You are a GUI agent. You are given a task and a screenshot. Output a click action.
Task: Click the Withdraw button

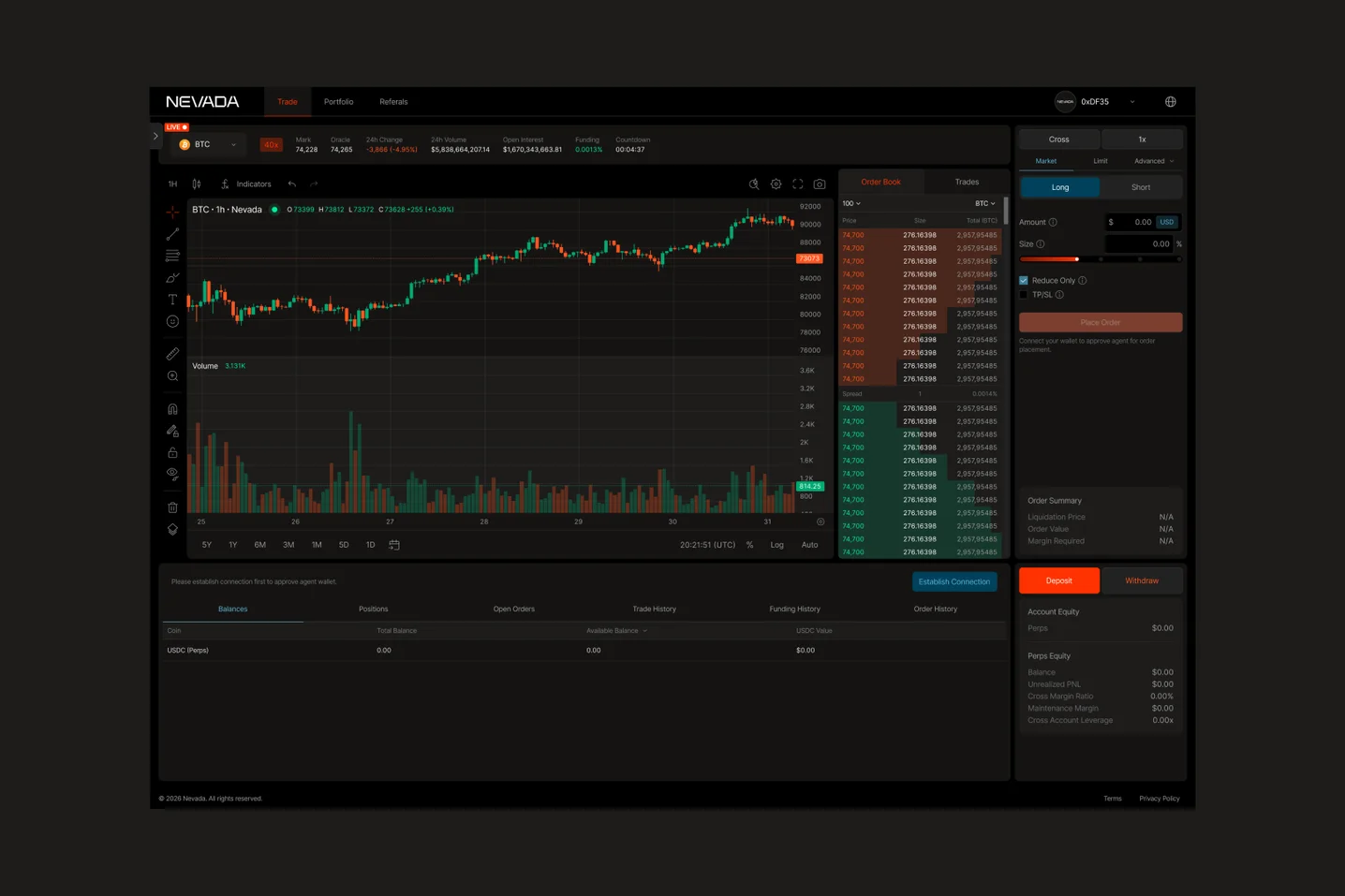coord(1142,580)
